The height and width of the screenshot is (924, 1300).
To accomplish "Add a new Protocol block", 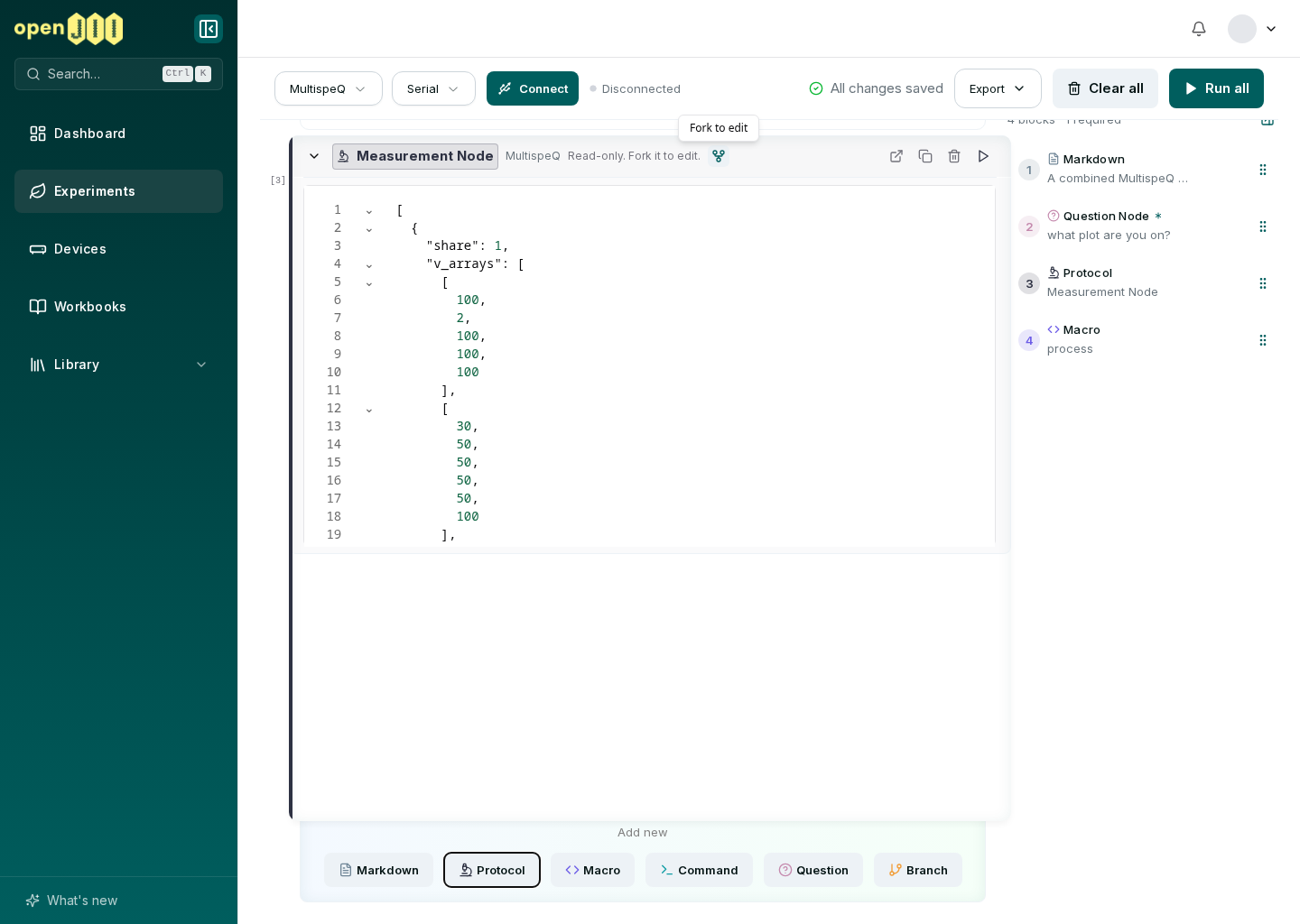I will [x=492, y=870].
